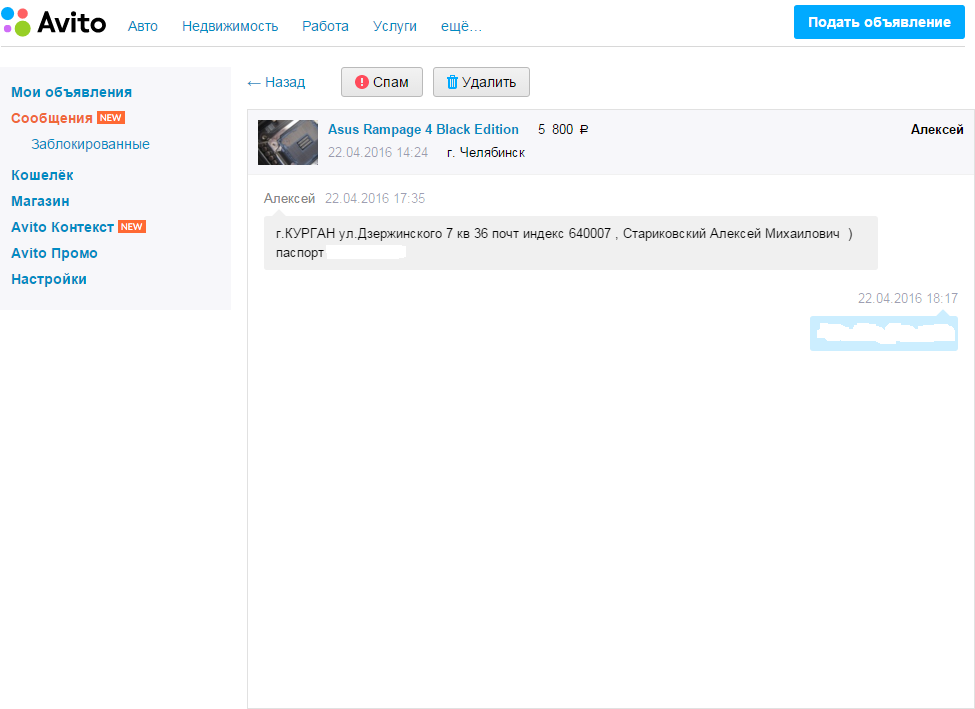Open the Авто category
The image size is (975, 709).
pos(142,26)
